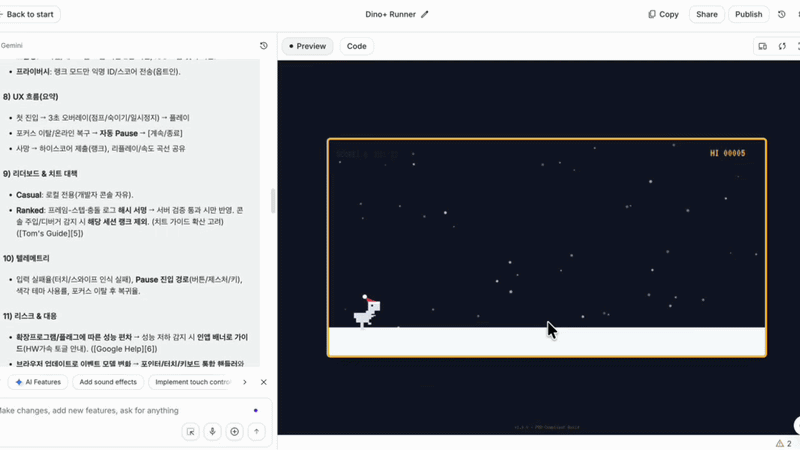Switch to the Preview tab

click(307, 46)
